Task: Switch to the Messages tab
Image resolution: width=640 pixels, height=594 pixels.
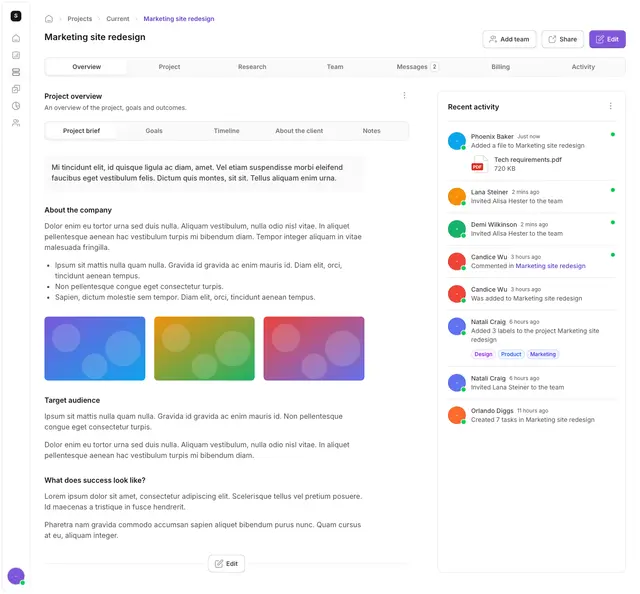Action: click(418, 67)
